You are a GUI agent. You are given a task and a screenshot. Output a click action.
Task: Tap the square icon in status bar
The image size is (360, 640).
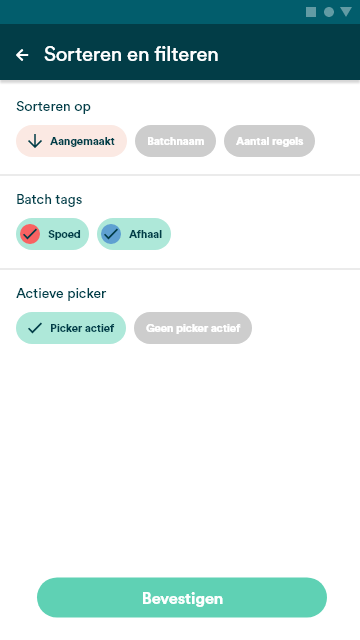pyautogui.click(x=311, y=12)
